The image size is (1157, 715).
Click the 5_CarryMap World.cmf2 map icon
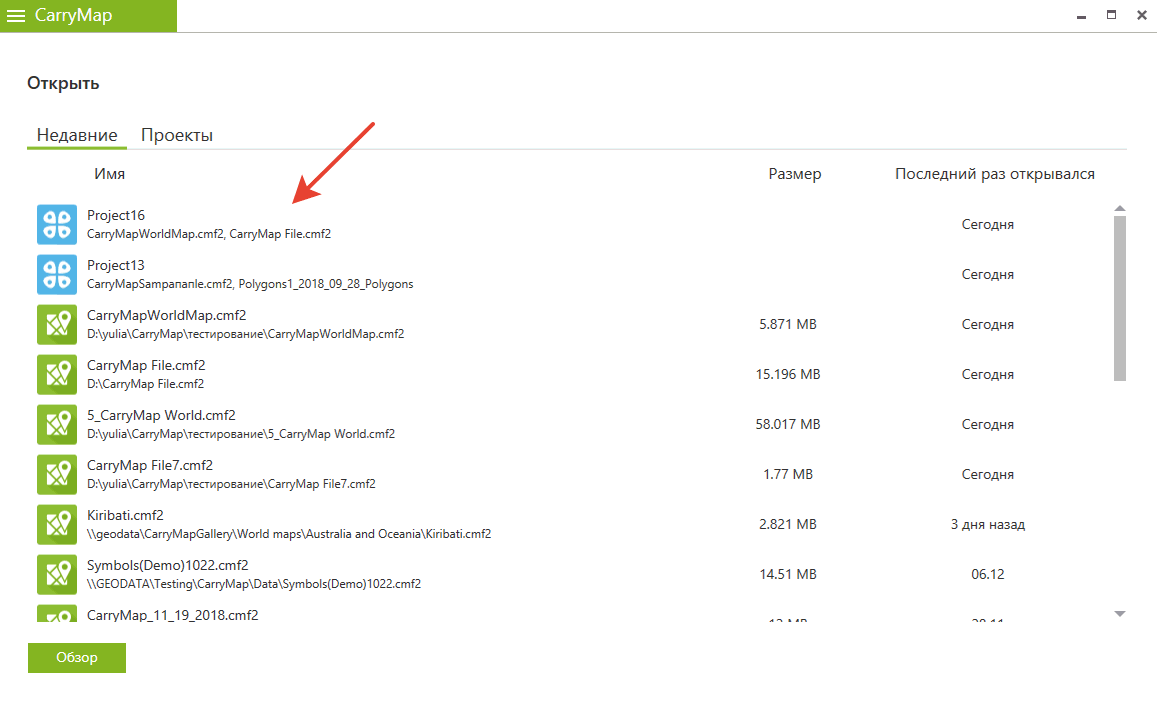[57, 425]
